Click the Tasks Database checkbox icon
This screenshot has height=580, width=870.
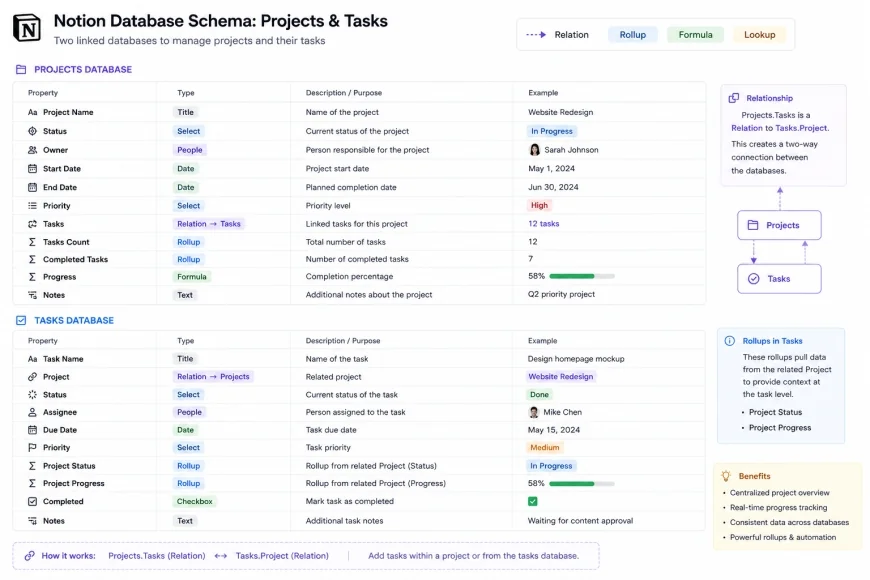(x=21, y=320)
